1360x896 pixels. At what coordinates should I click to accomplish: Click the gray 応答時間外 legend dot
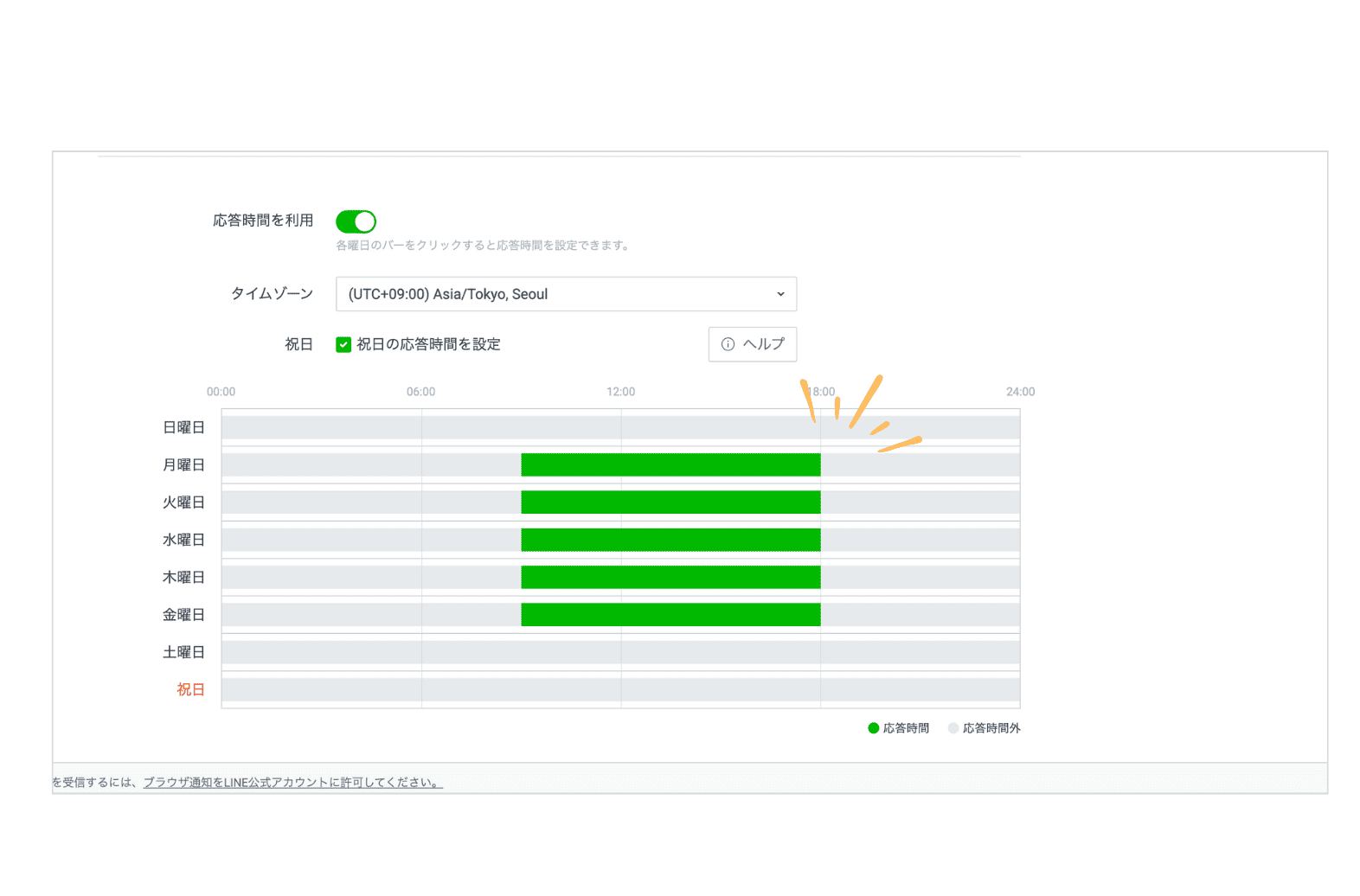click(x=953, y=728)
